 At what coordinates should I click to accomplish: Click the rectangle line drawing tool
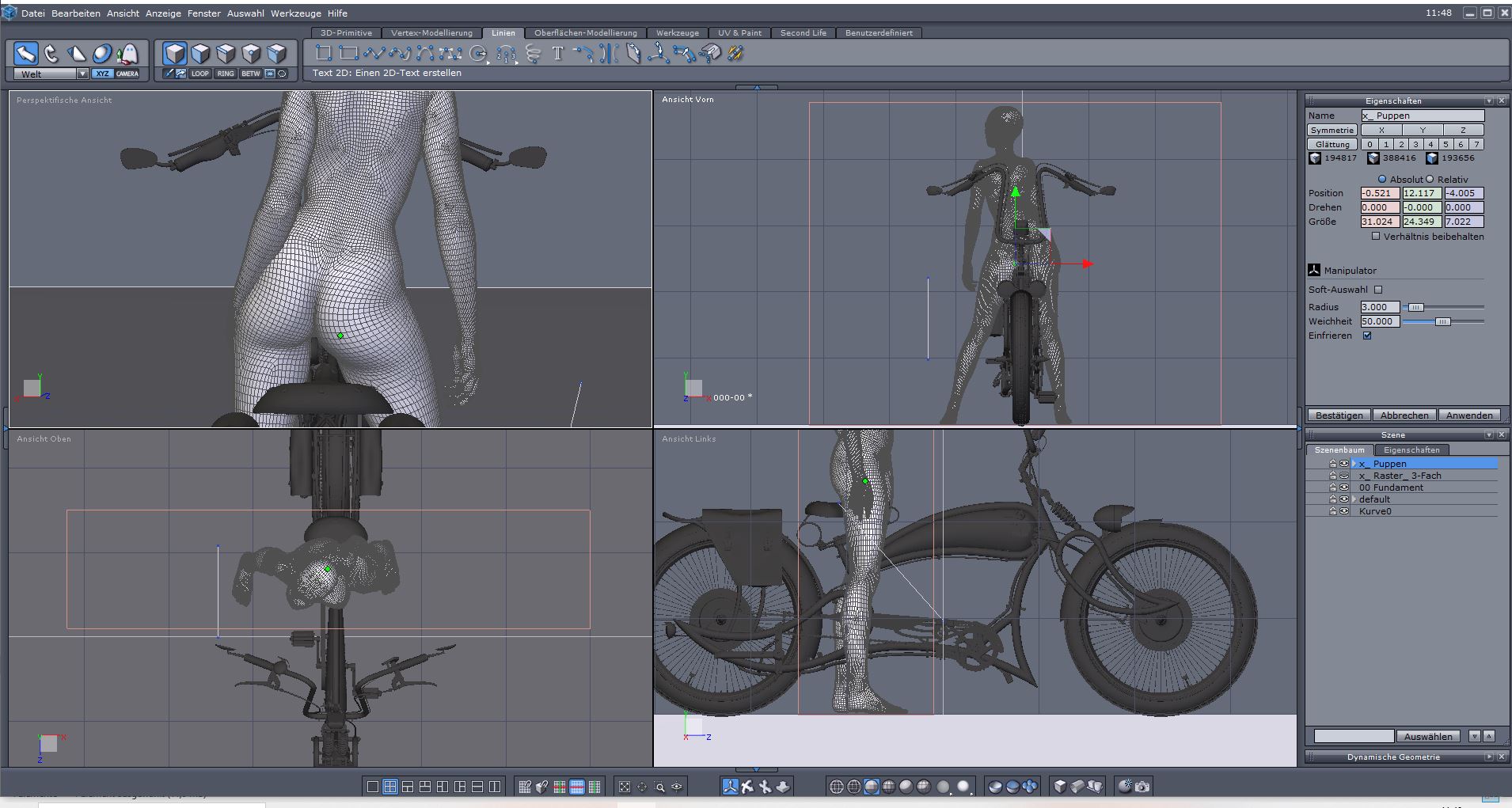pyautogui.click(x=348, y=54)
